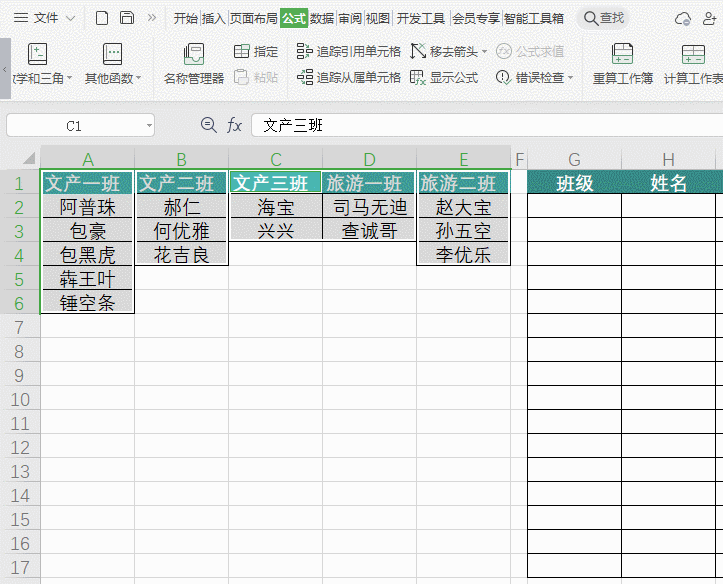The width and height of the screenshot is (723, 584).
Task: Click the 粘贴 names button
Action: [256, 77]
